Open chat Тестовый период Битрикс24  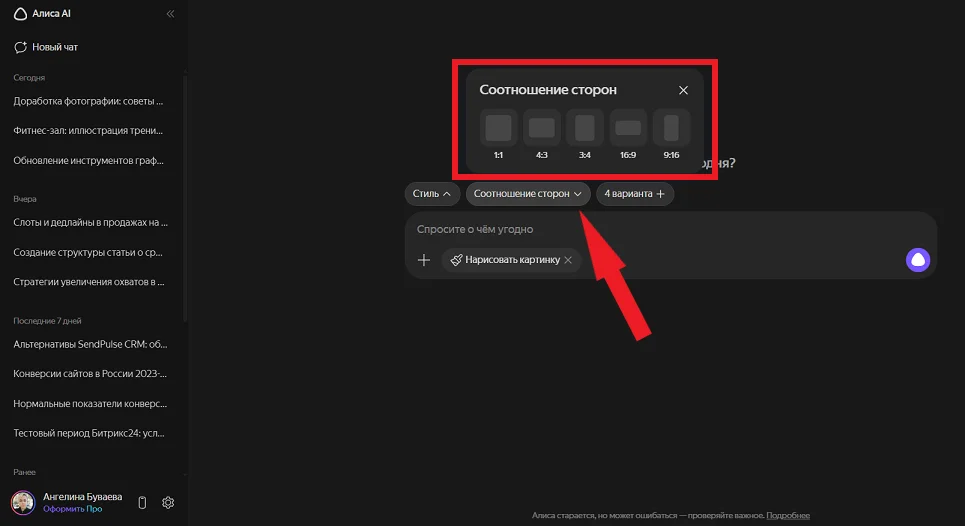[x=89, y=433]
